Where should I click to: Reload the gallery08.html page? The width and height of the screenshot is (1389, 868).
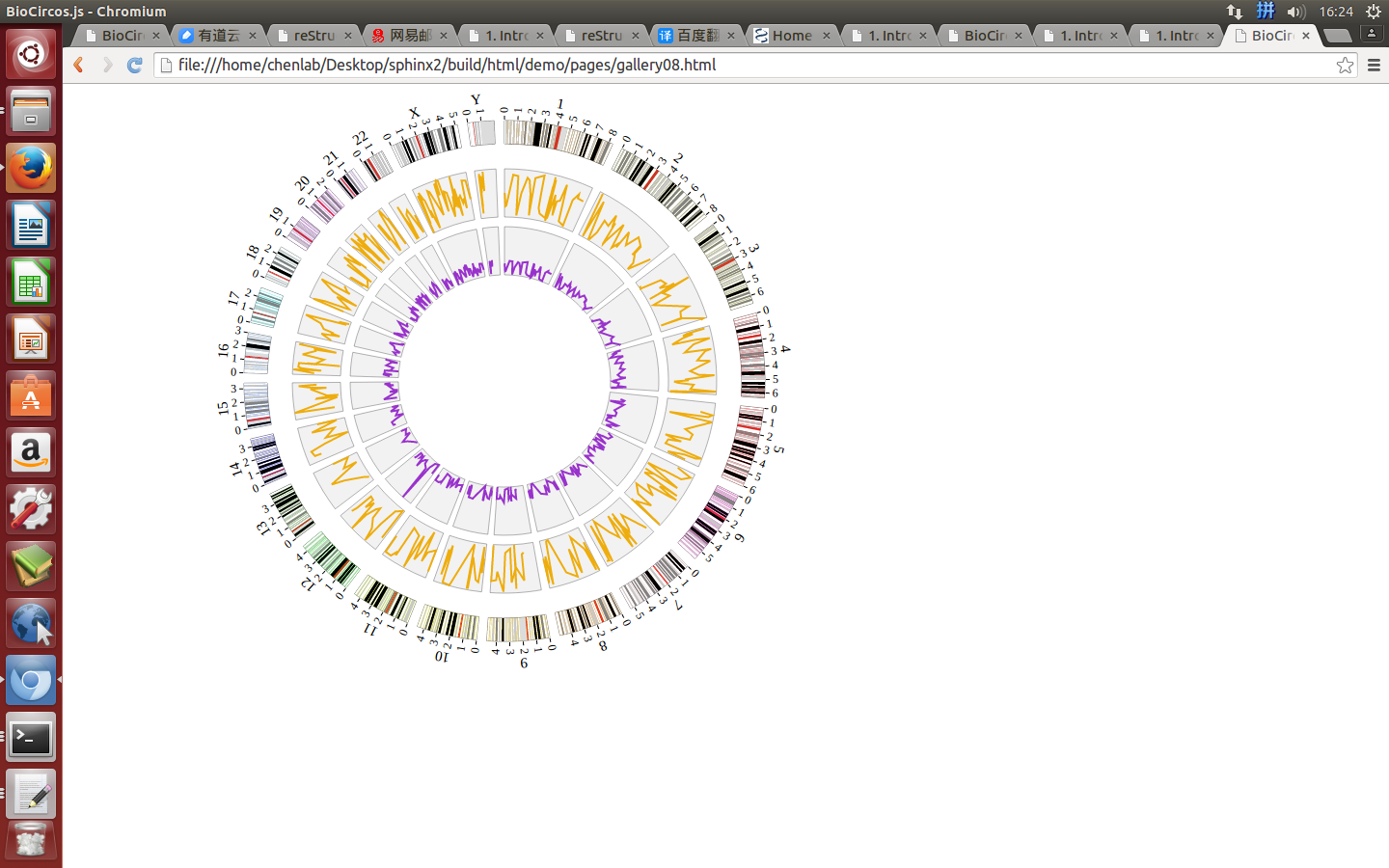pyautogui.click(x=135, y=65)
